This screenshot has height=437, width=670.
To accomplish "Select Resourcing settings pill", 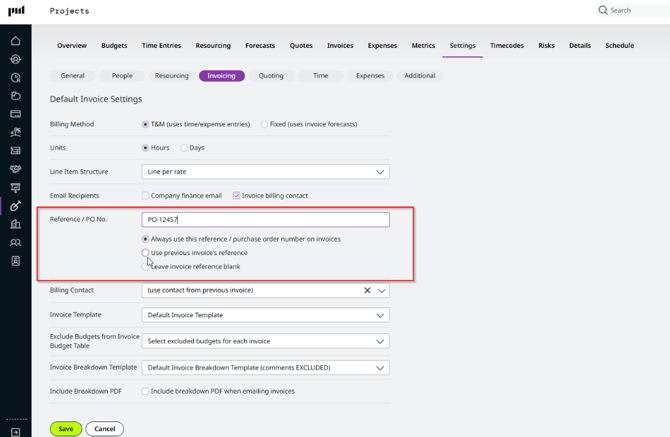I will 172,76.
